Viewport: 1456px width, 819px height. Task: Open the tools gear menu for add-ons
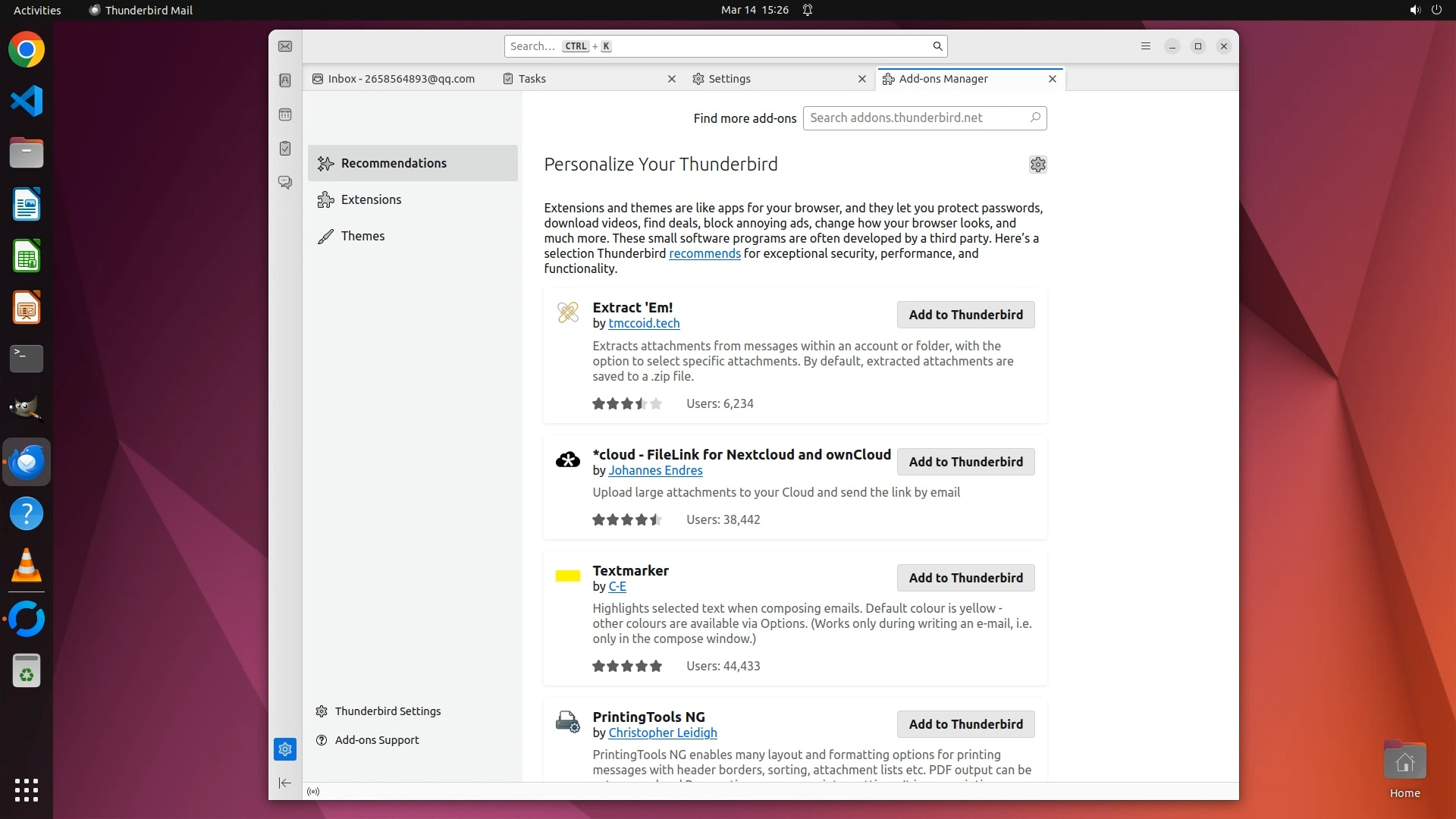(x=1037, y=165)
